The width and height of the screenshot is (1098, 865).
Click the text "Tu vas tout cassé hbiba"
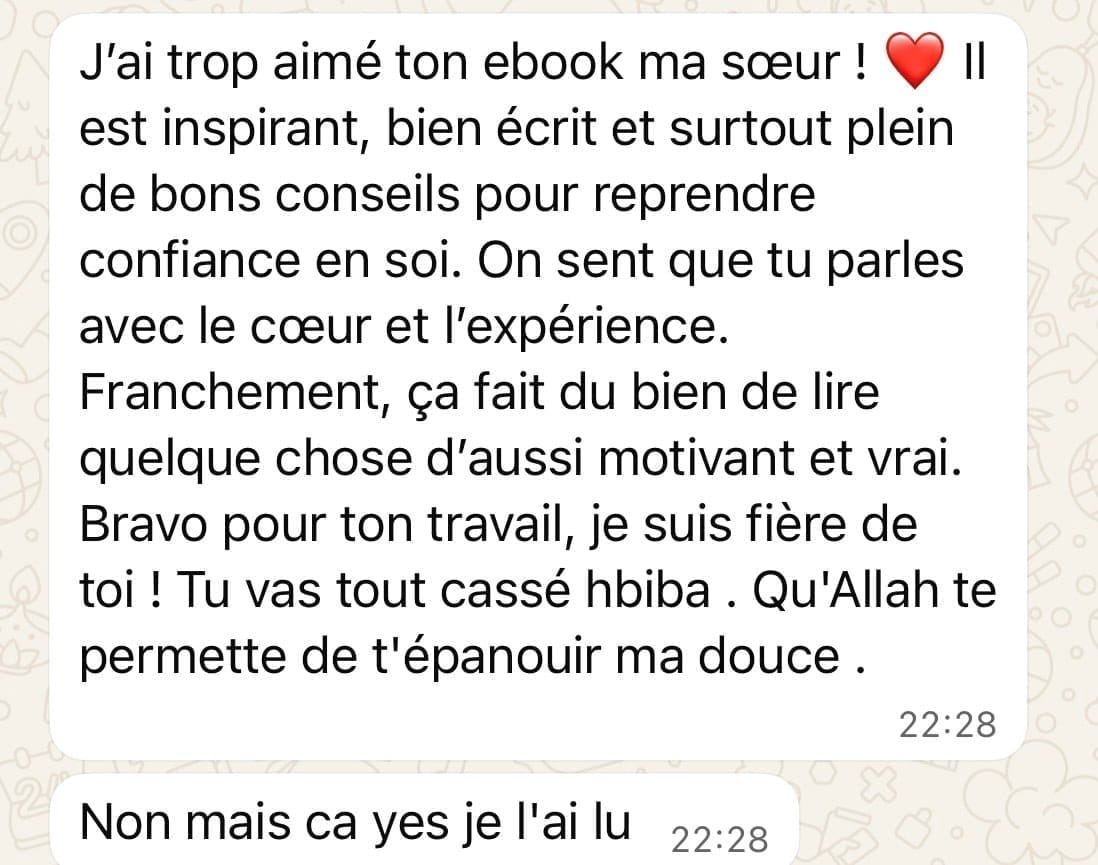pos(445,590)
